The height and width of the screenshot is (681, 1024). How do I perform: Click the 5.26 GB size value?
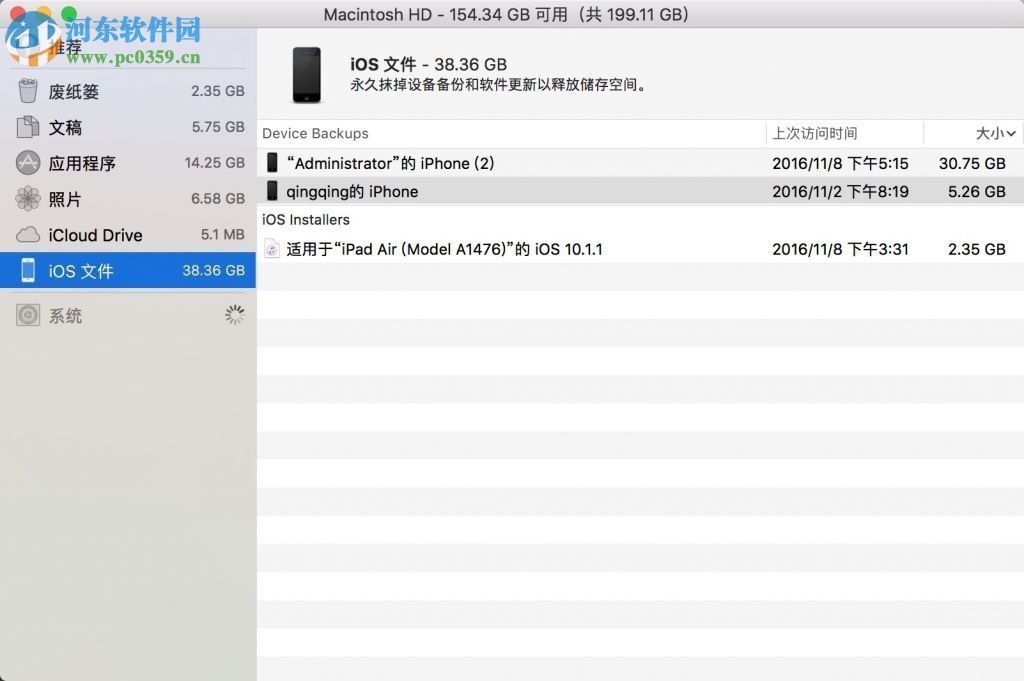[976, 191]
